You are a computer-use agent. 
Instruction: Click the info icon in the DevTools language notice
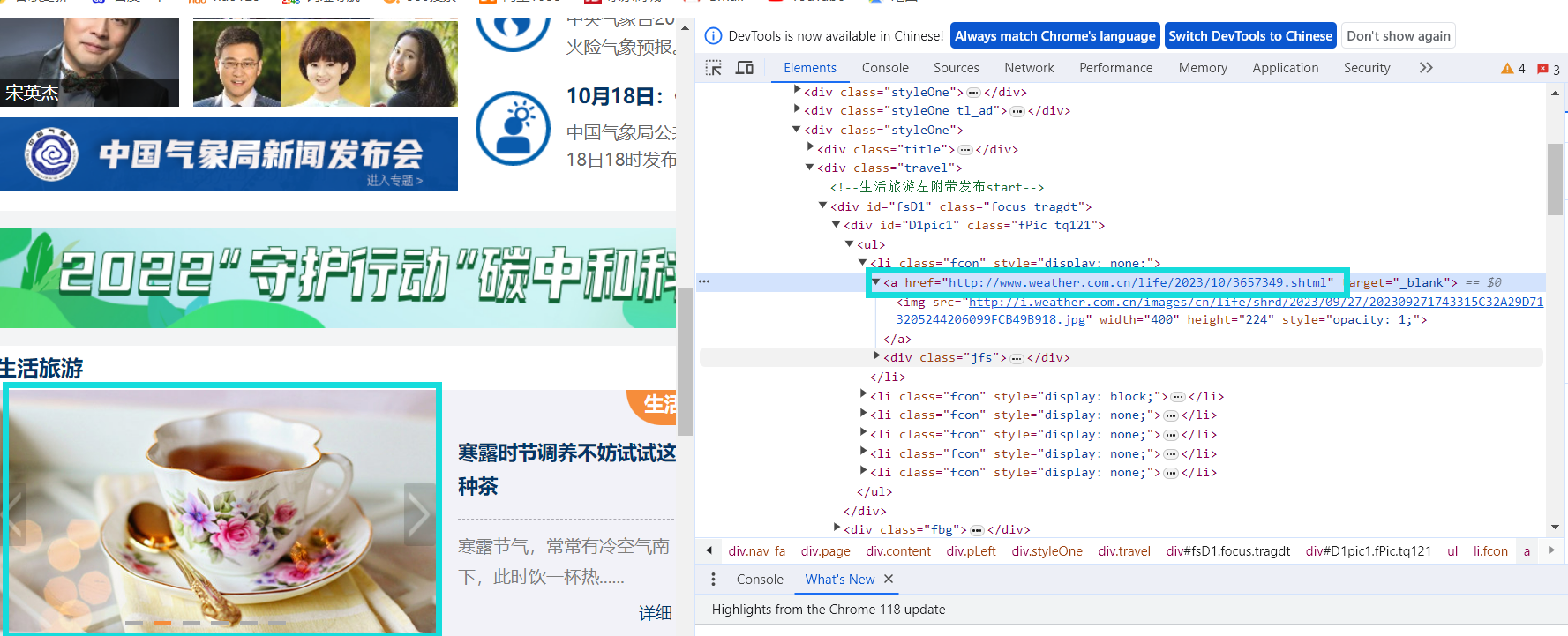[713, 36]
